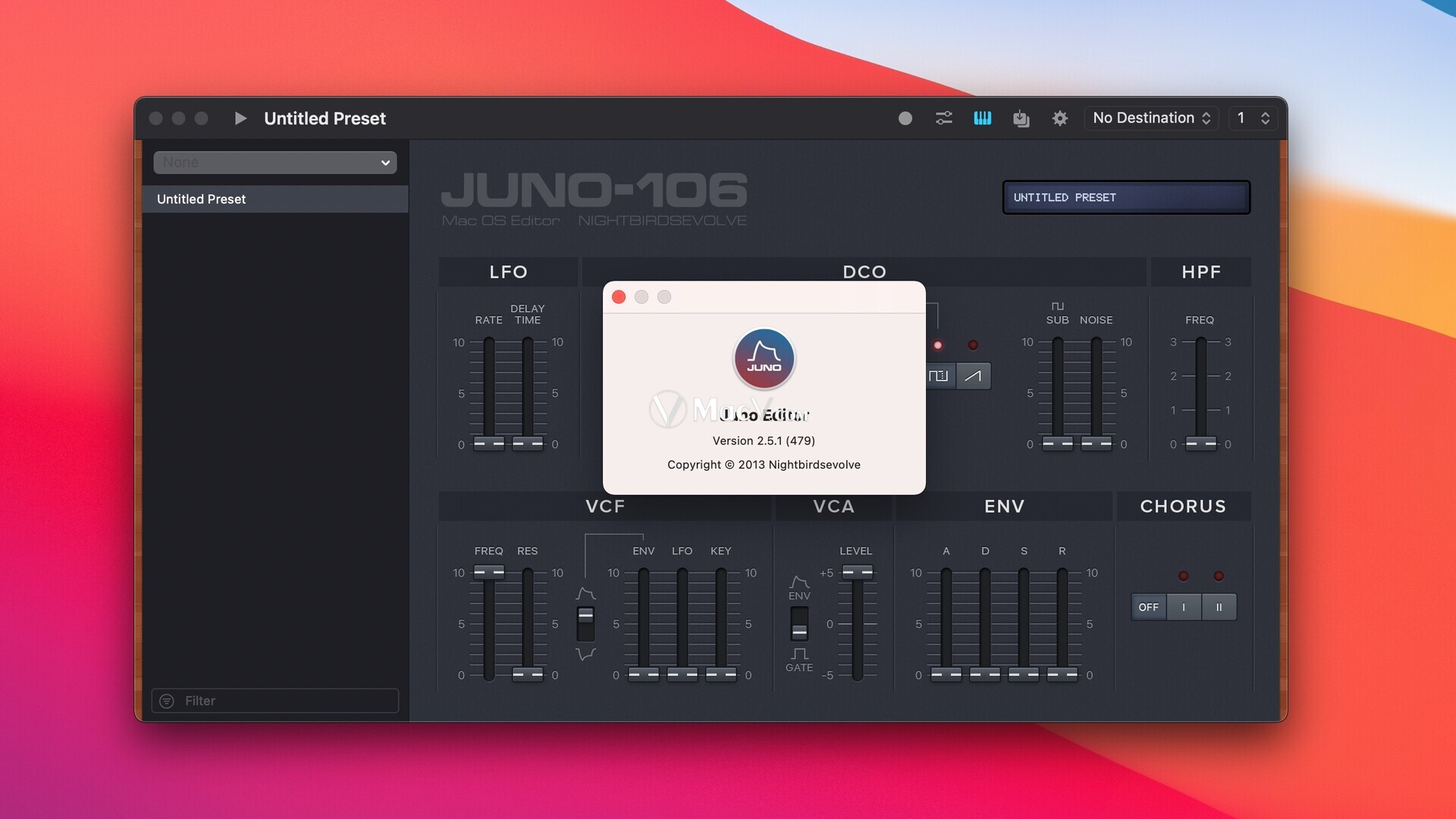
Task: Click the VCF FREQ slider handle
Action: [x=488, y=572]
